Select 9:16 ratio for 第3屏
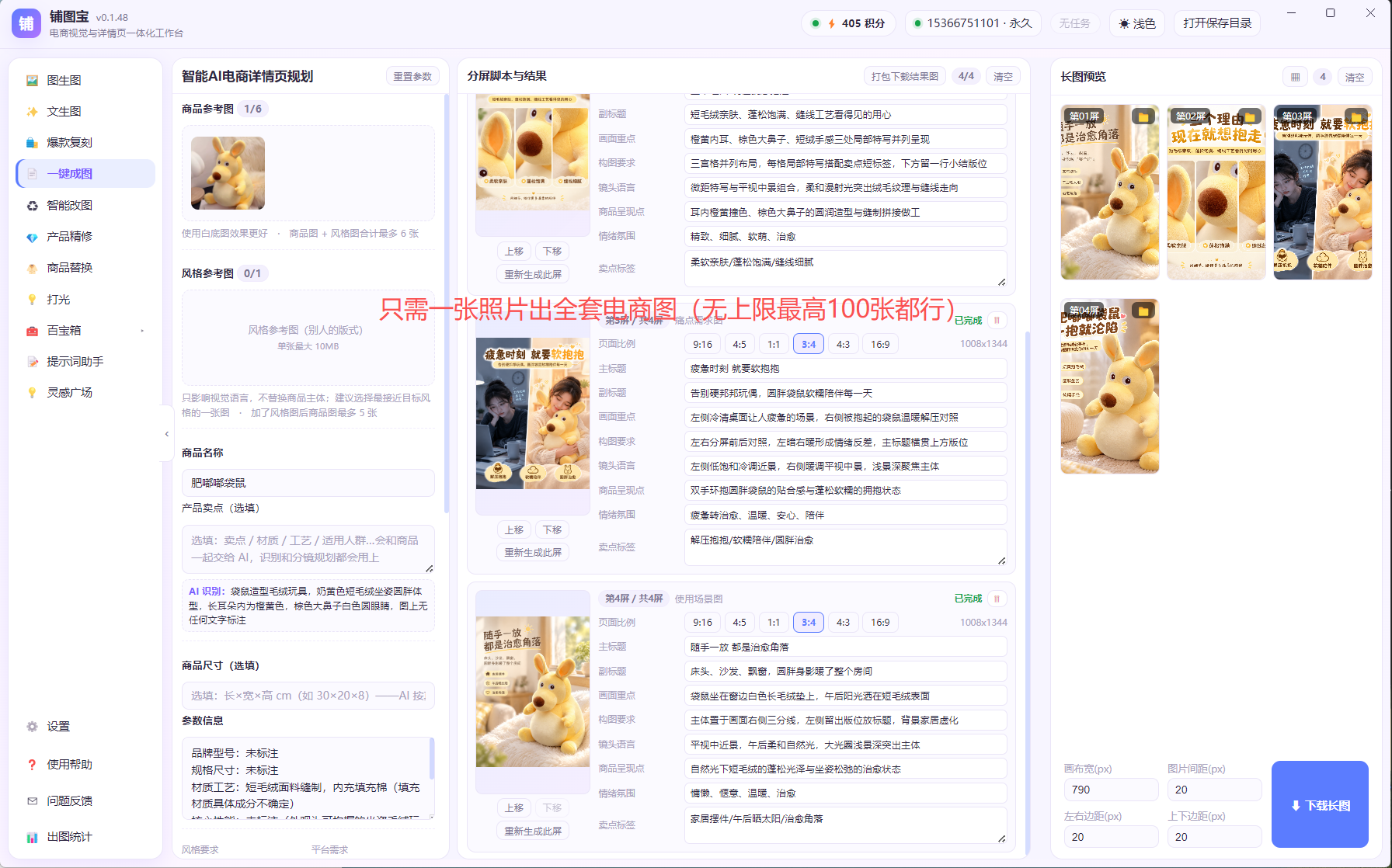The image size is (1392, 868). [703, 344]
